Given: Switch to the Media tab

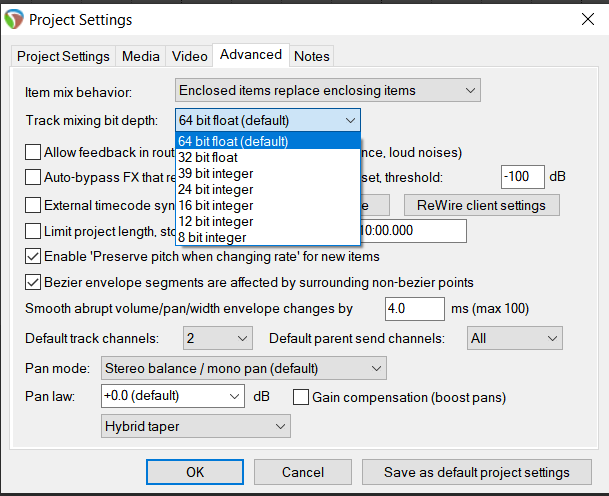Looking at the screenshot, I should click(x=141, y=56).
